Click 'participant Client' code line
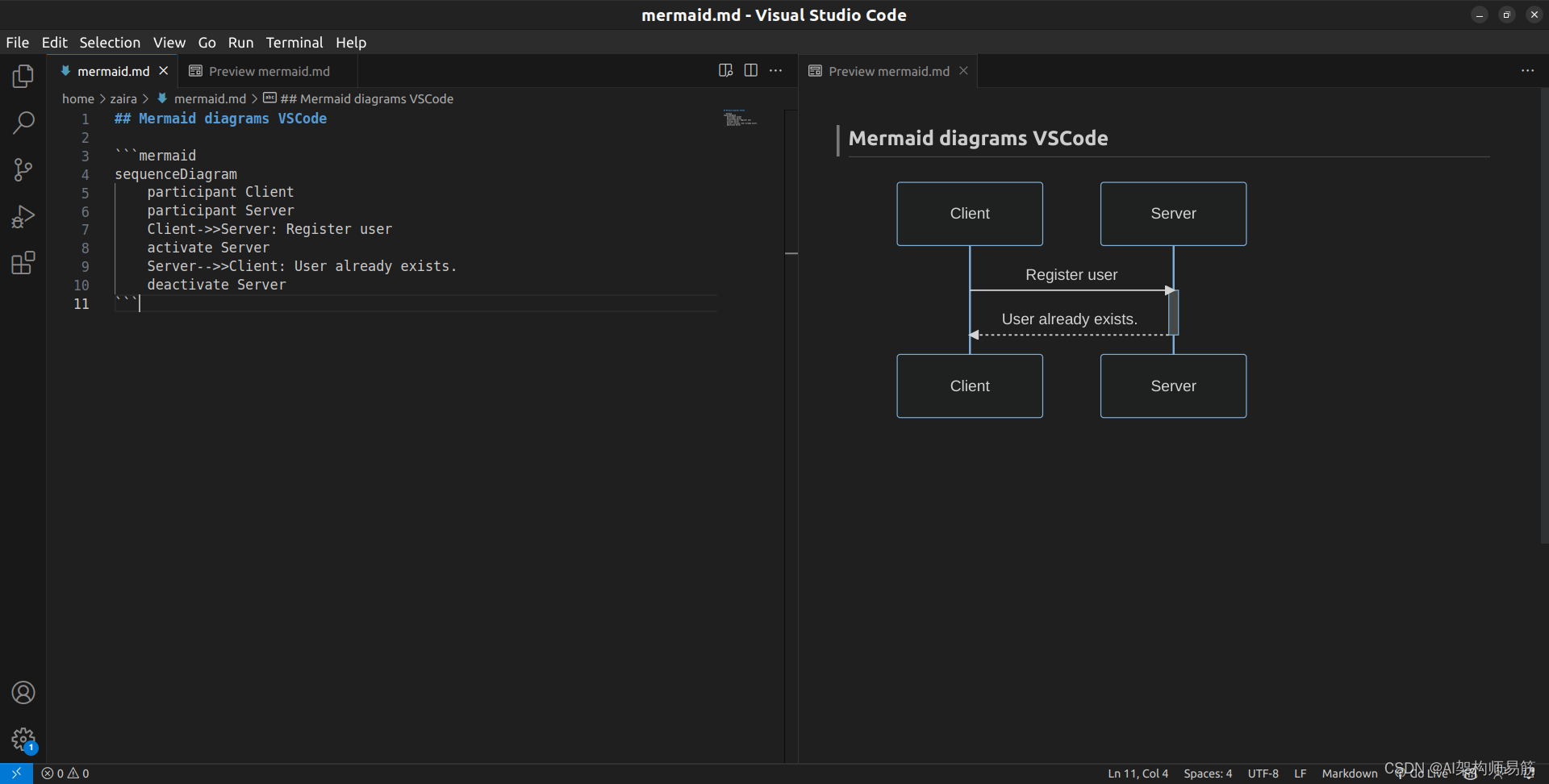This screenshot has height=784, width=1549. click(220, 192)
